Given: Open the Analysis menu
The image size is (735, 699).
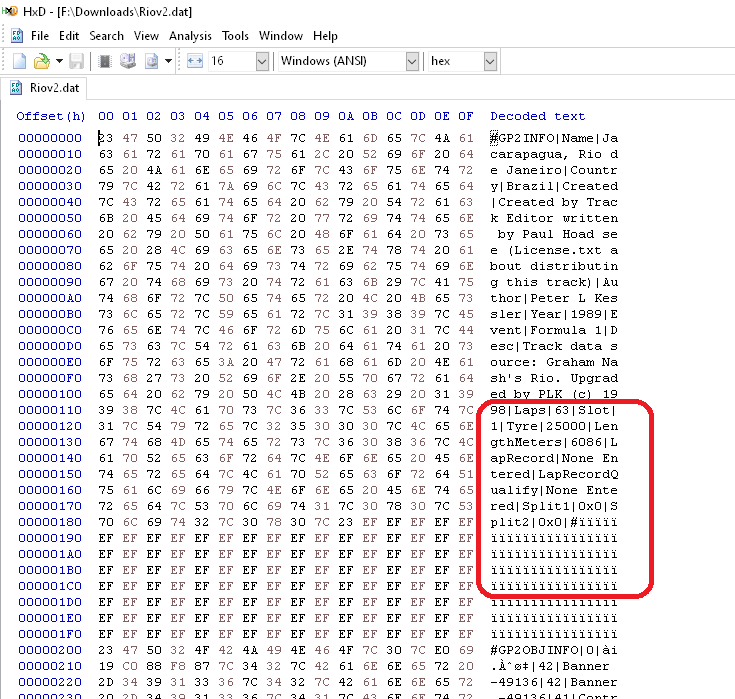Looking at the screenshot, I should (x=190, y=36).
